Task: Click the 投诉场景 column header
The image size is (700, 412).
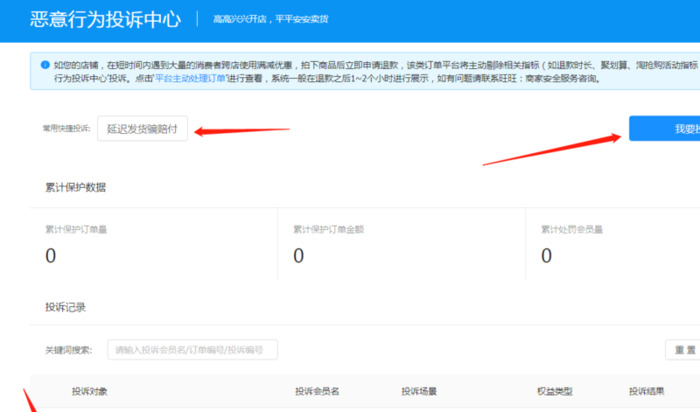Action: pyautogui.click(x=419, y=391)
